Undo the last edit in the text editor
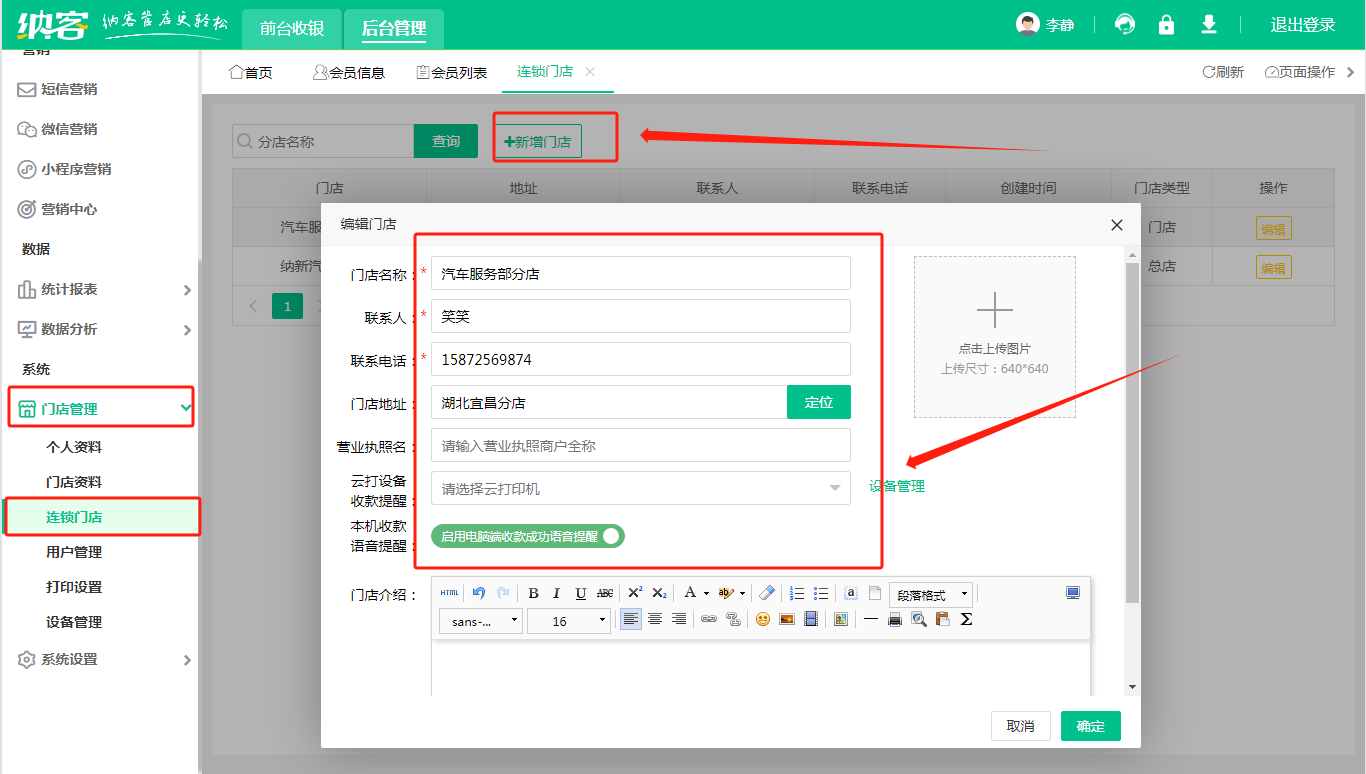 [477, 594]
